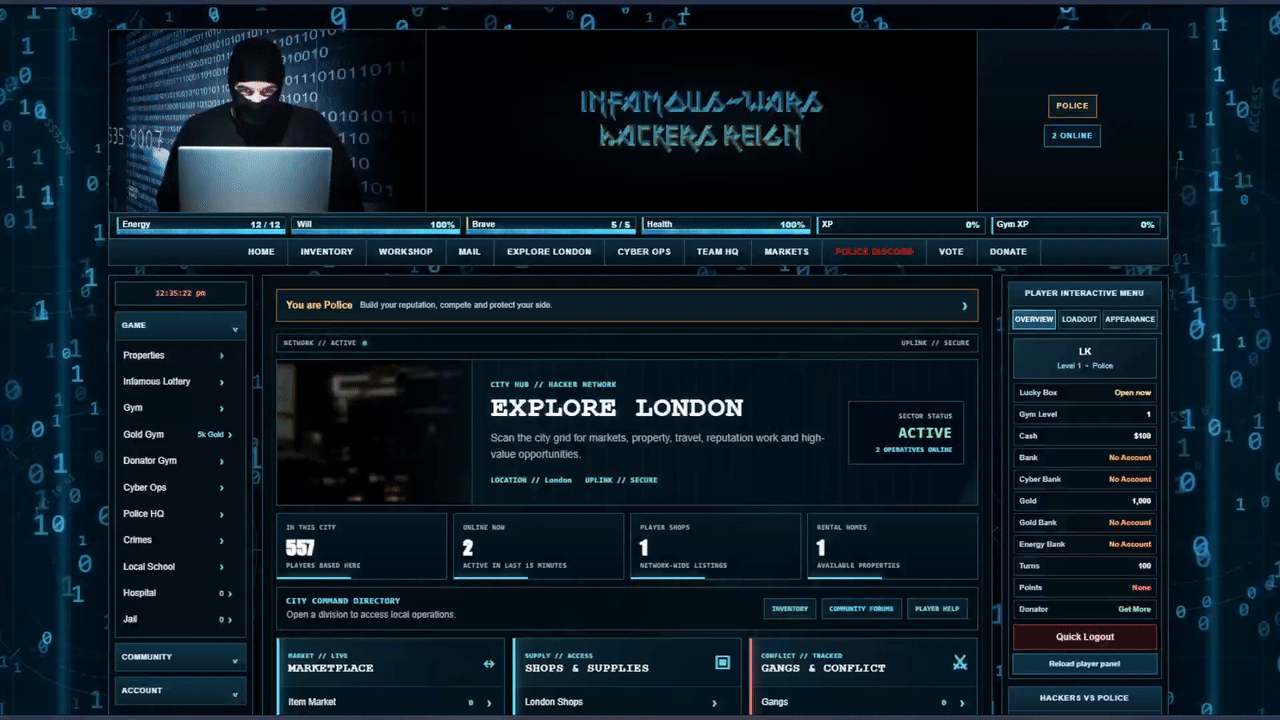
Task: Click the Quick Logout button
Action: pos(1085,637)
